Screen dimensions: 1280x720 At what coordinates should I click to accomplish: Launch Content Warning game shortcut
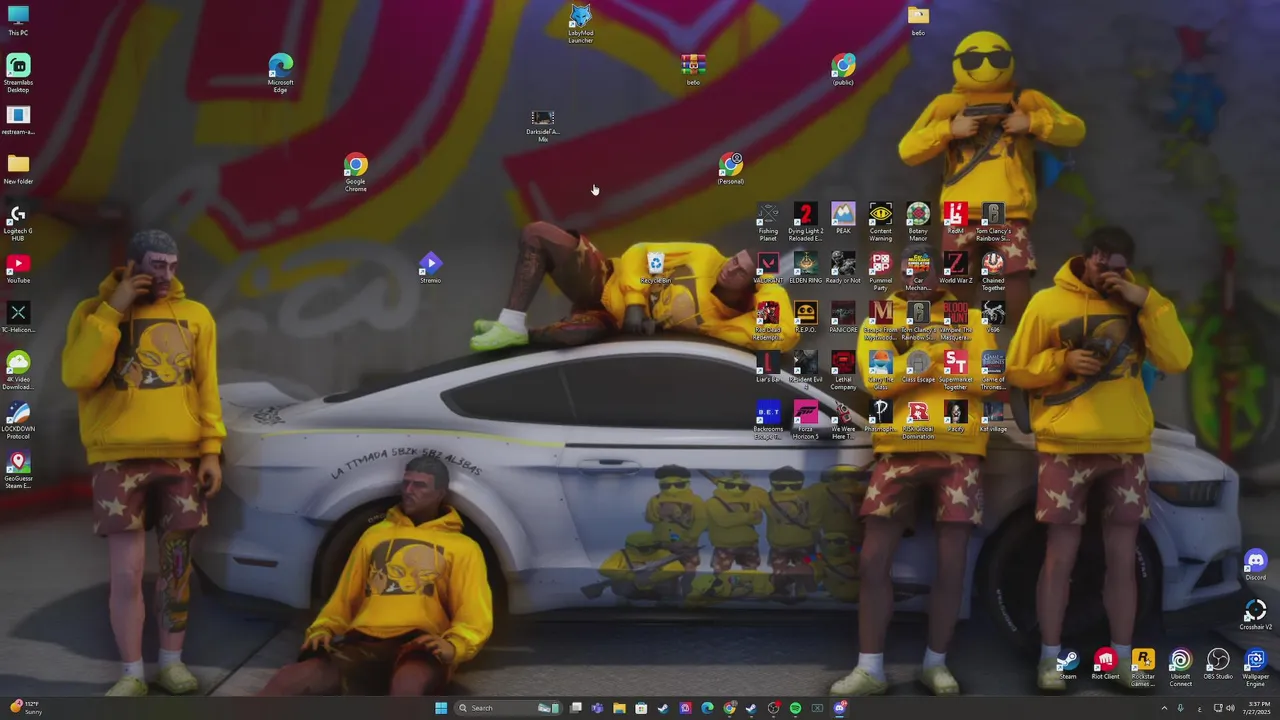point(880,222)
